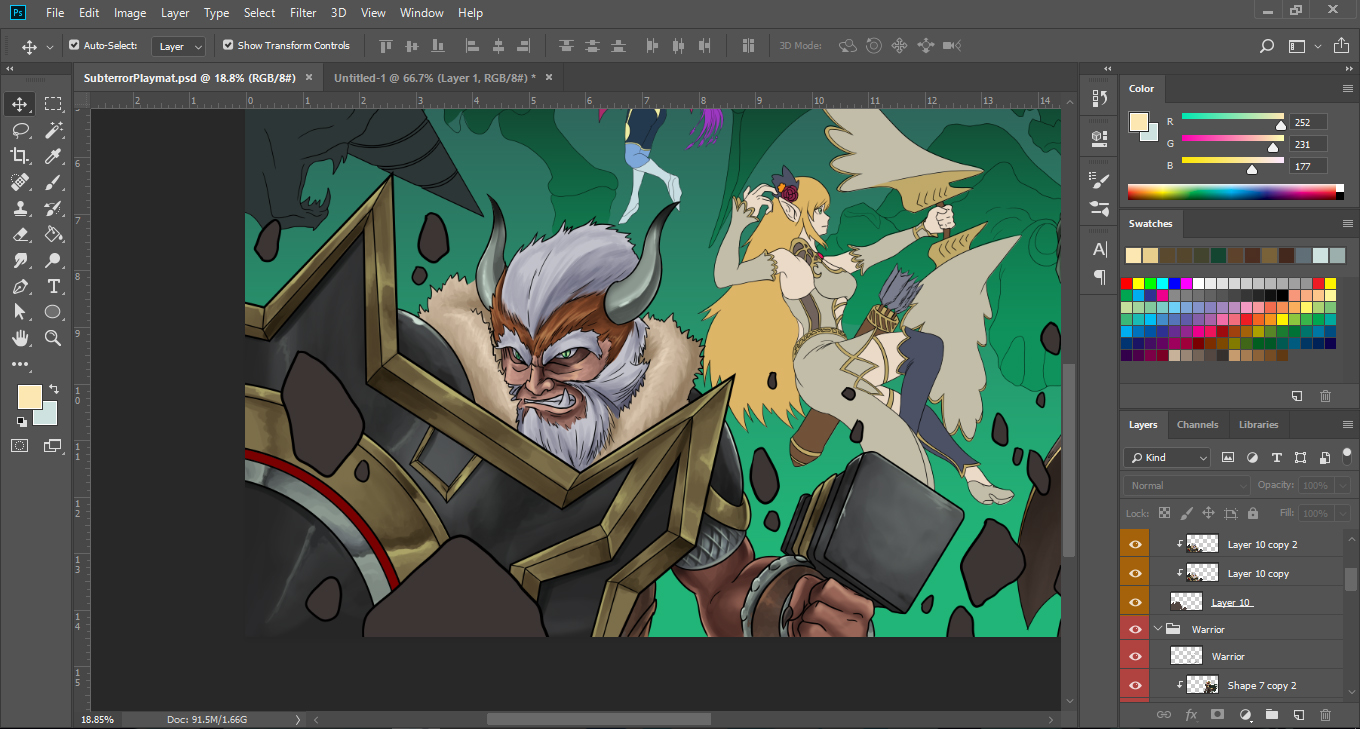
Task: Select the Move tool
Action: tap(20, 104)
